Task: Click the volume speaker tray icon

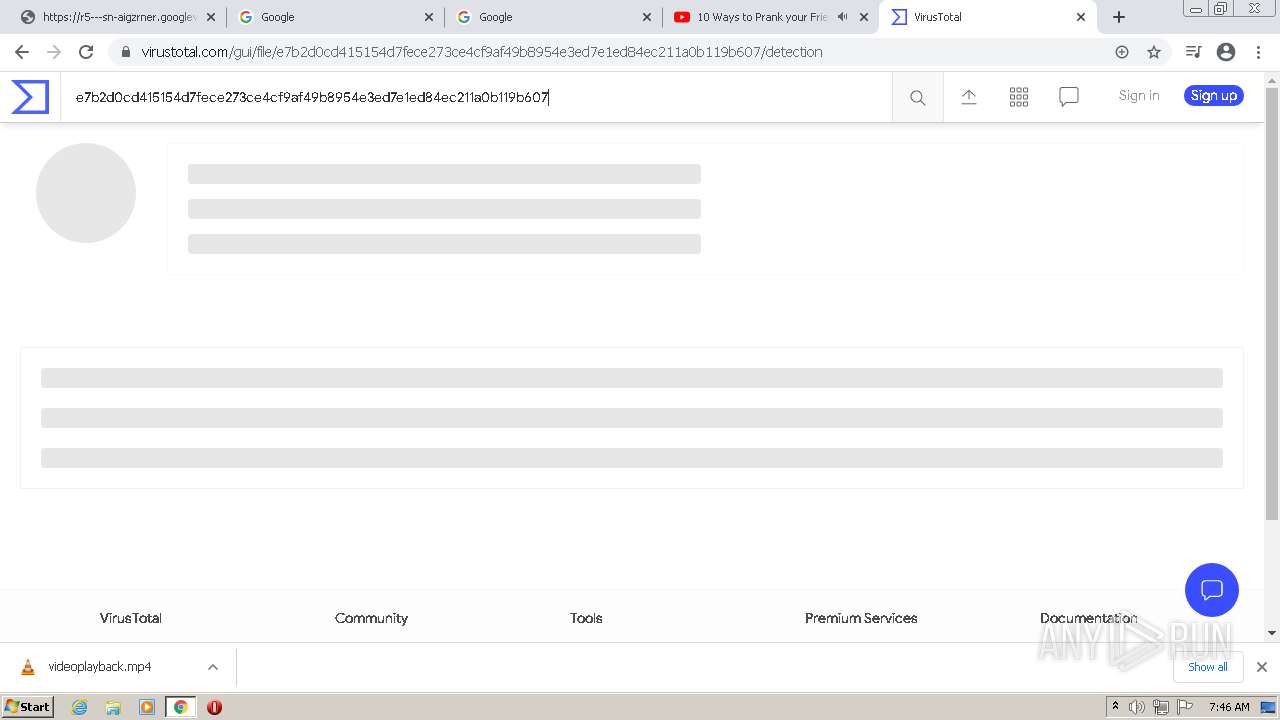Action: 1136,707
